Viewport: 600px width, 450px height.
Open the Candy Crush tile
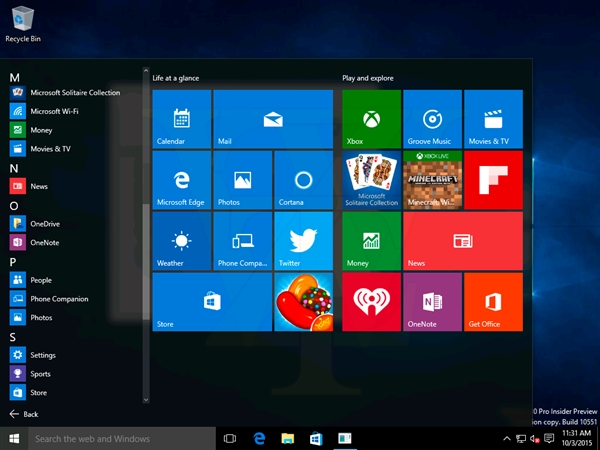(303, 302)
